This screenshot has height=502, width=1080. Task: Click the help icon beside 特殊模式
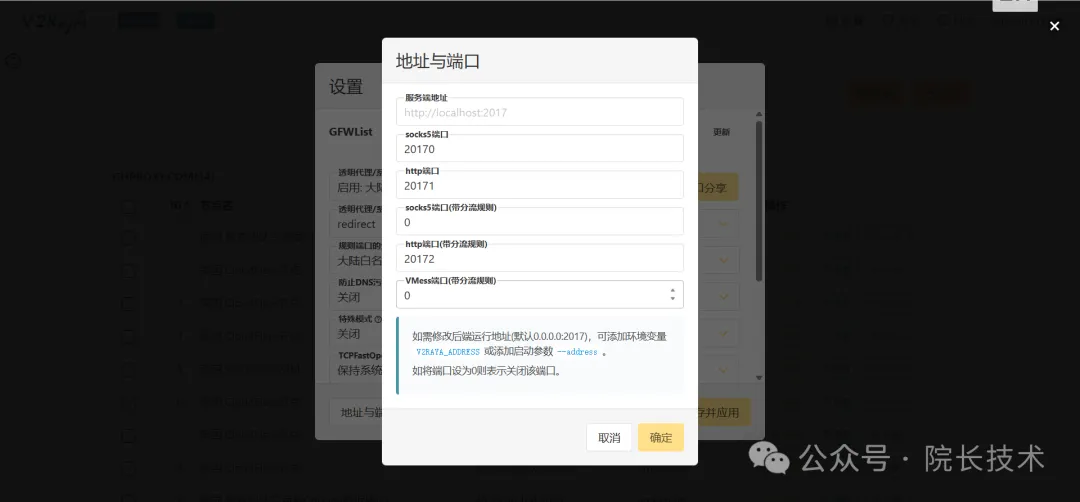coord(379,320)
